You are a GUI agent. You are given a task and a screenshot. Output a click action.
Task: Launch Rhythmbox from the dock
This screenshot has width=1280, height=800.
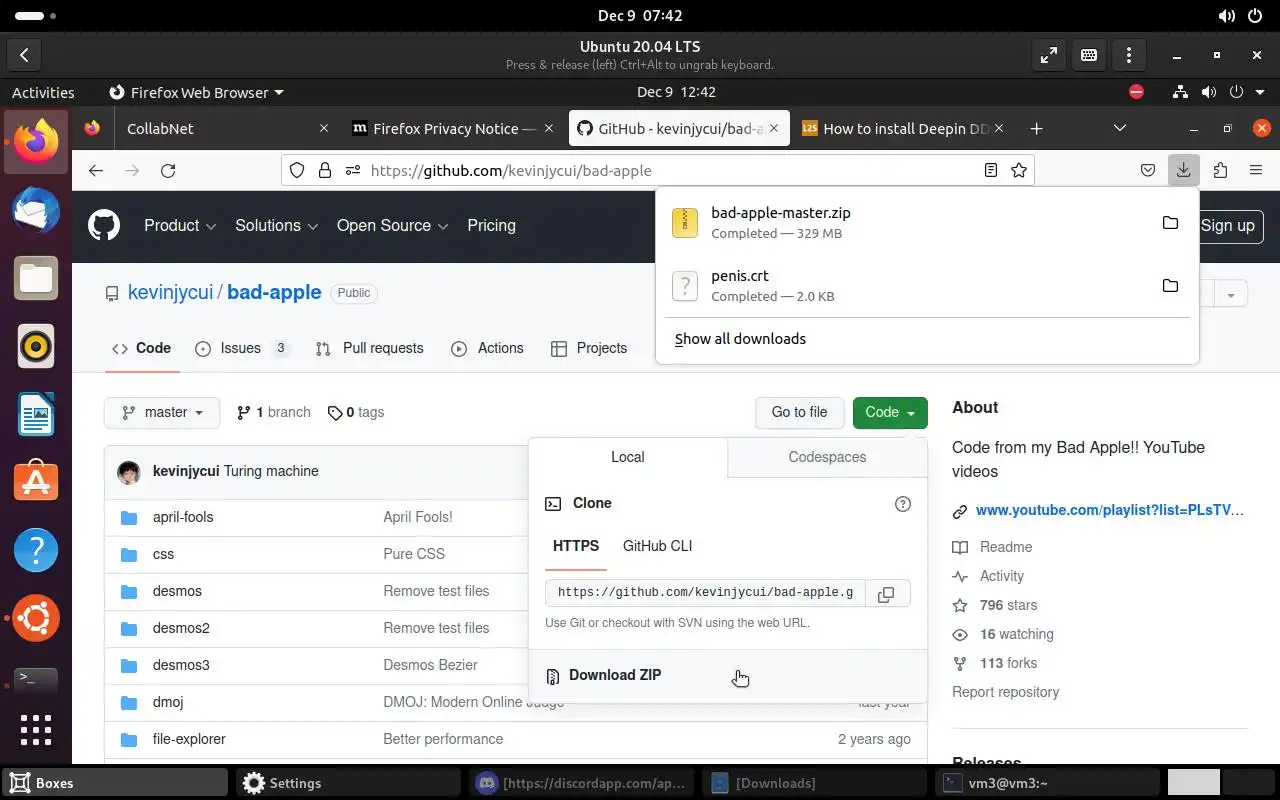pos(36,347)
